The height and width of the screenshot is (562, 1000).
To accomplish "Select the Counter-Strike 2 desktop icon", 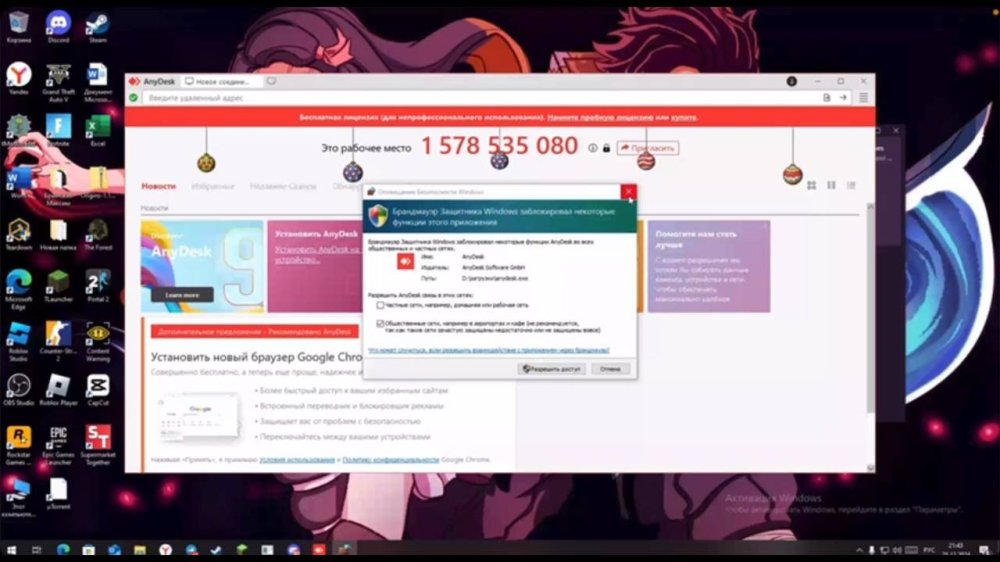I will click(58, 341).
